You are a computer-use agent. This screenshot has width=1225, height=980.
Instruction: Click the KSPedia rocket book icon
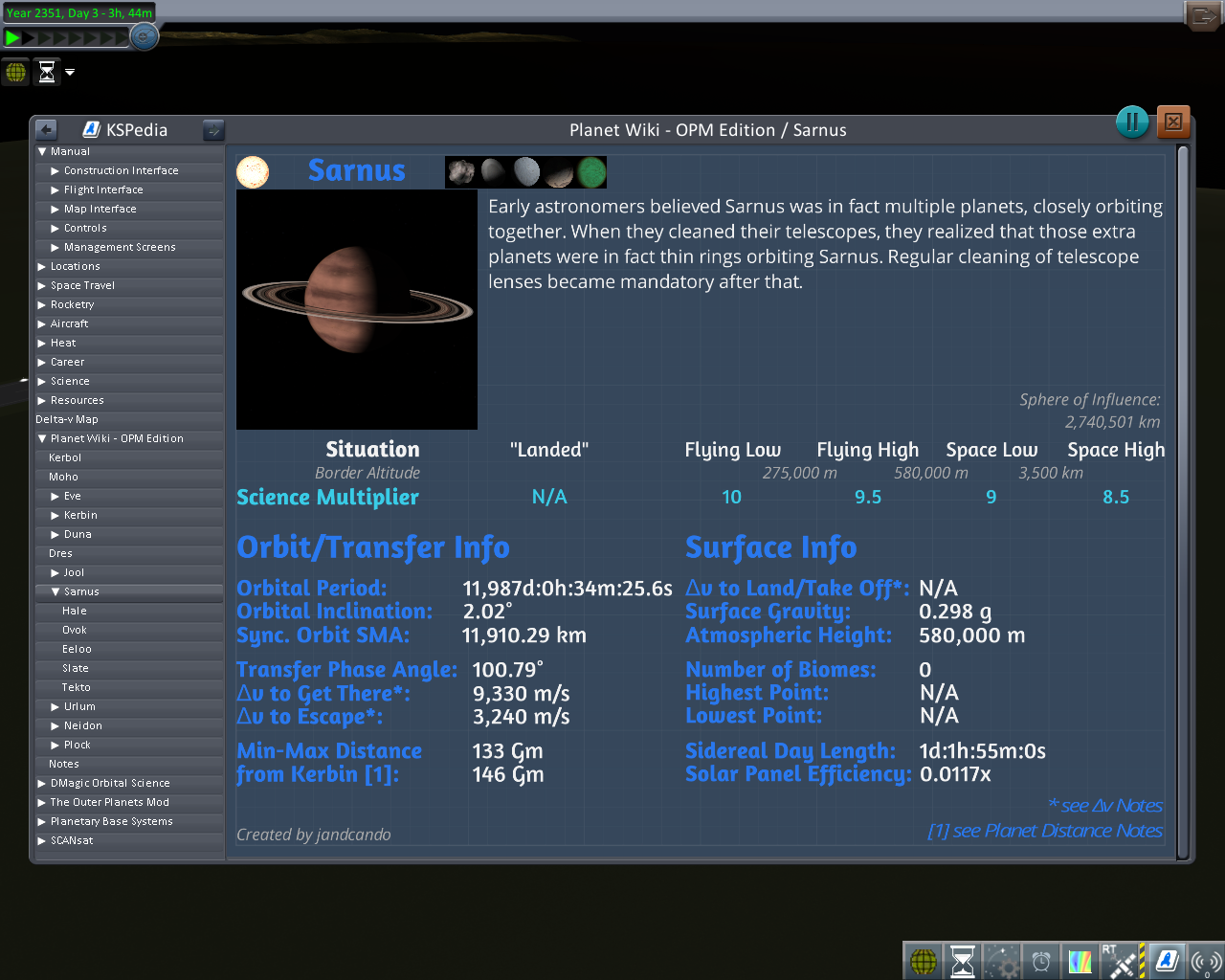pyautogui.click(x=1167, y=961)
